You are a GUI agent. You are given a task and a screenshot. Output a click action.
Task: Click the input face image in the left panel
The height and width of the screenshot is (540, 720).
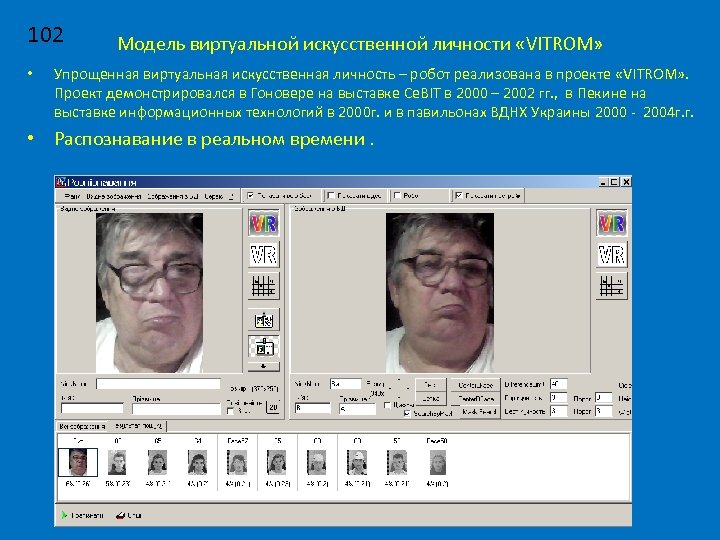[x=149, y=292]
